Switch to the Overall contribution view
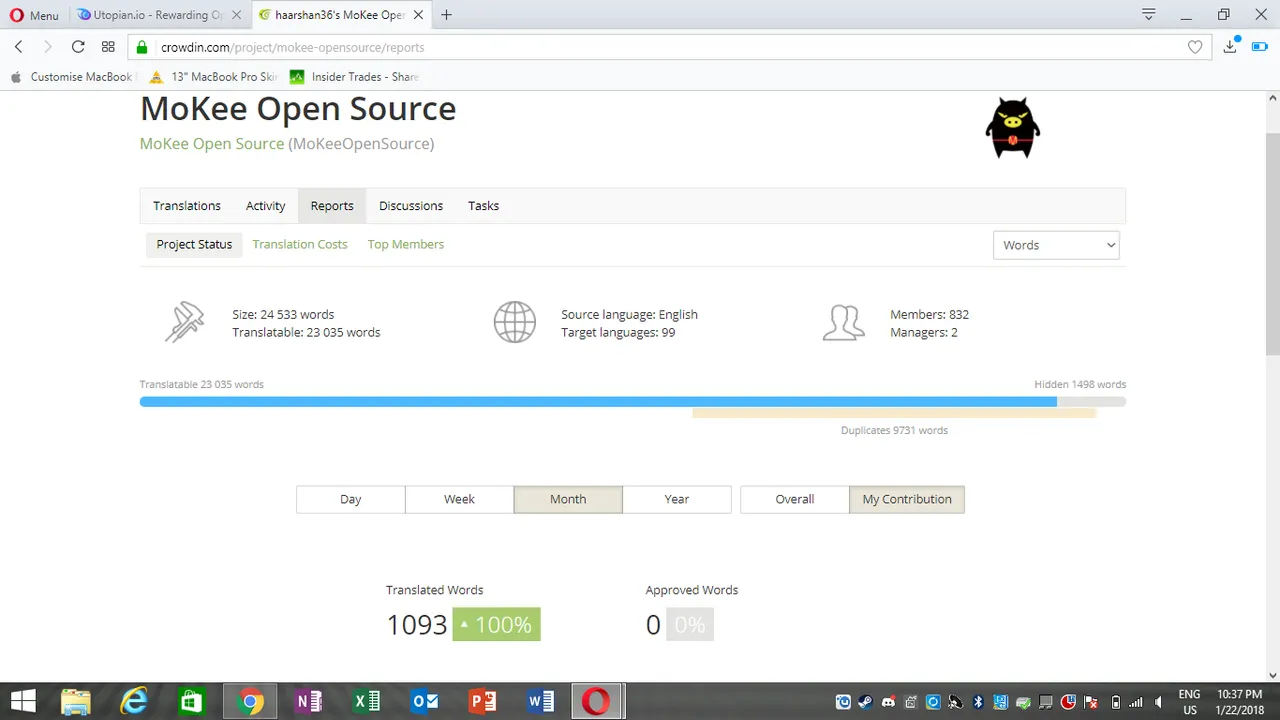Viewport: 1280px width, 720px height. (x=795, y=499)
